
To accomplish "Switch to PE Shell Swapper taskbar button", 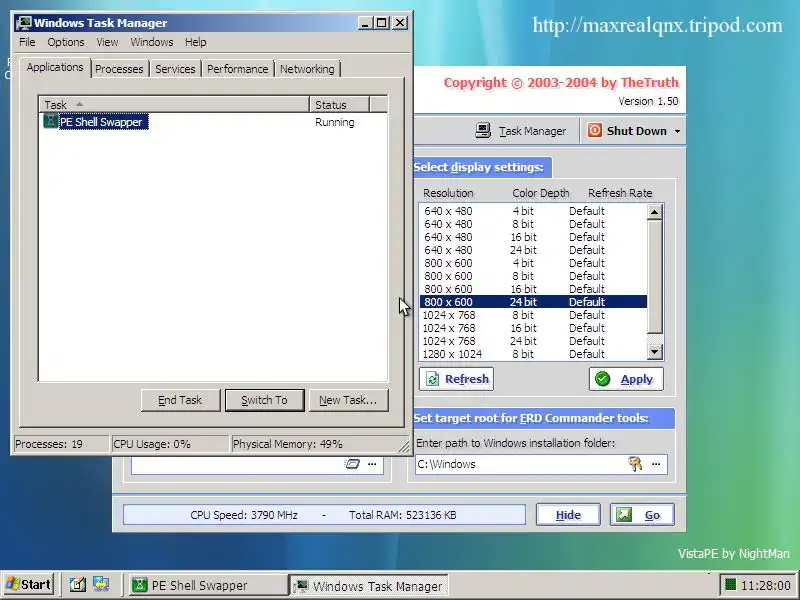I will 208,585.
